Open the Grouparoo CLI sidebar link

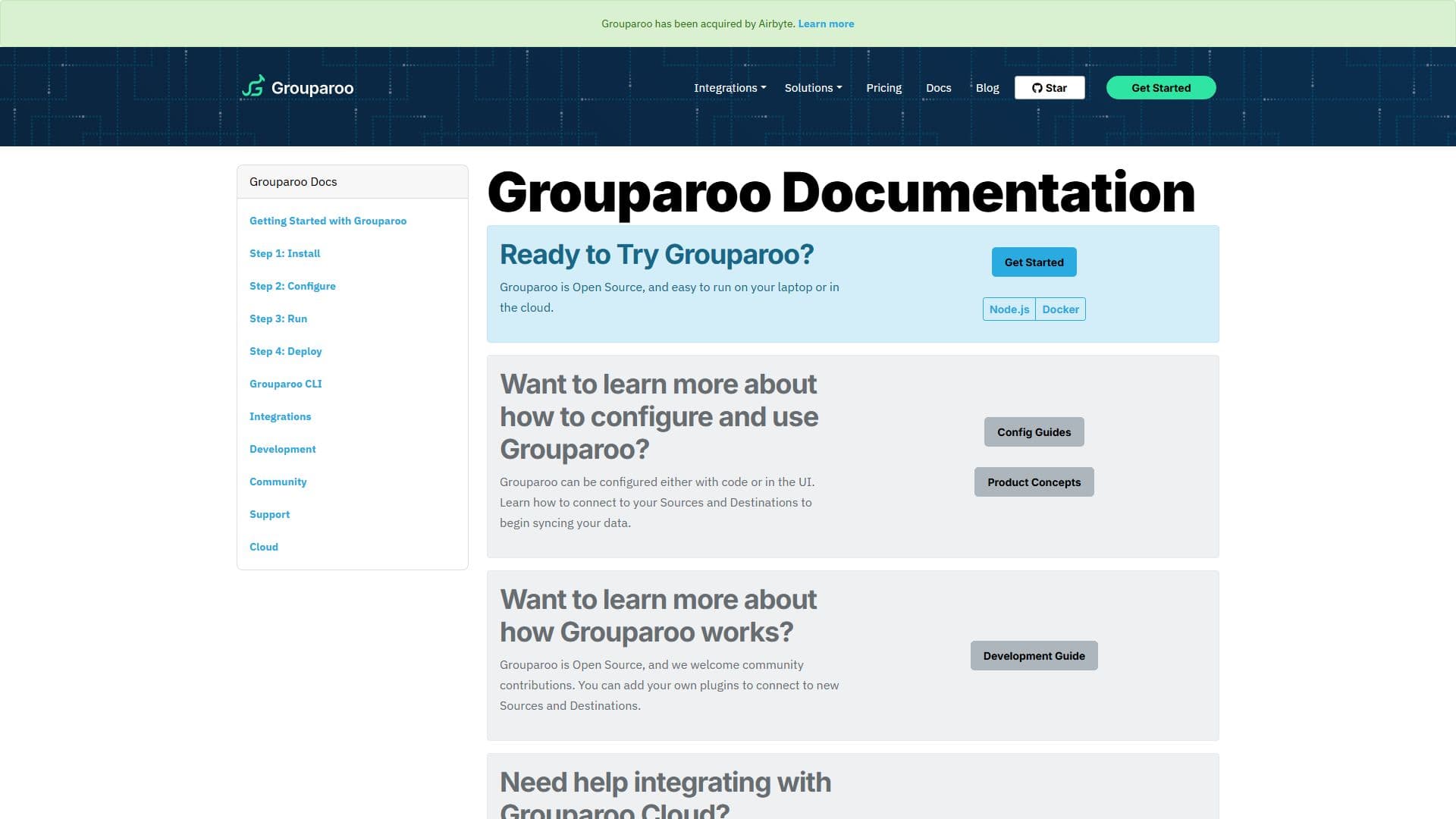(x=285, y=384)
